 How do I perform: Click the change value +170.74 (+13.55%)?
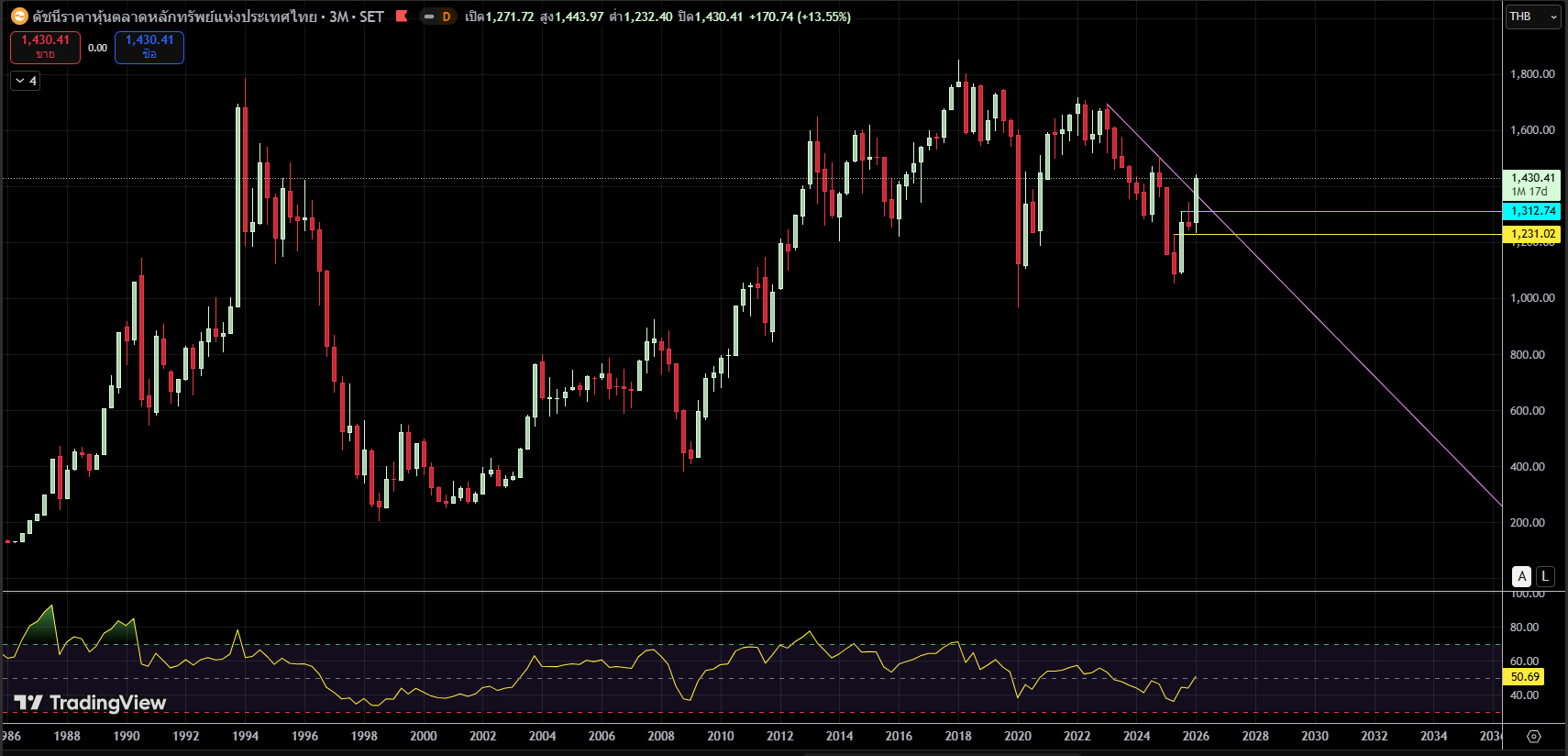tap(800, 17)
